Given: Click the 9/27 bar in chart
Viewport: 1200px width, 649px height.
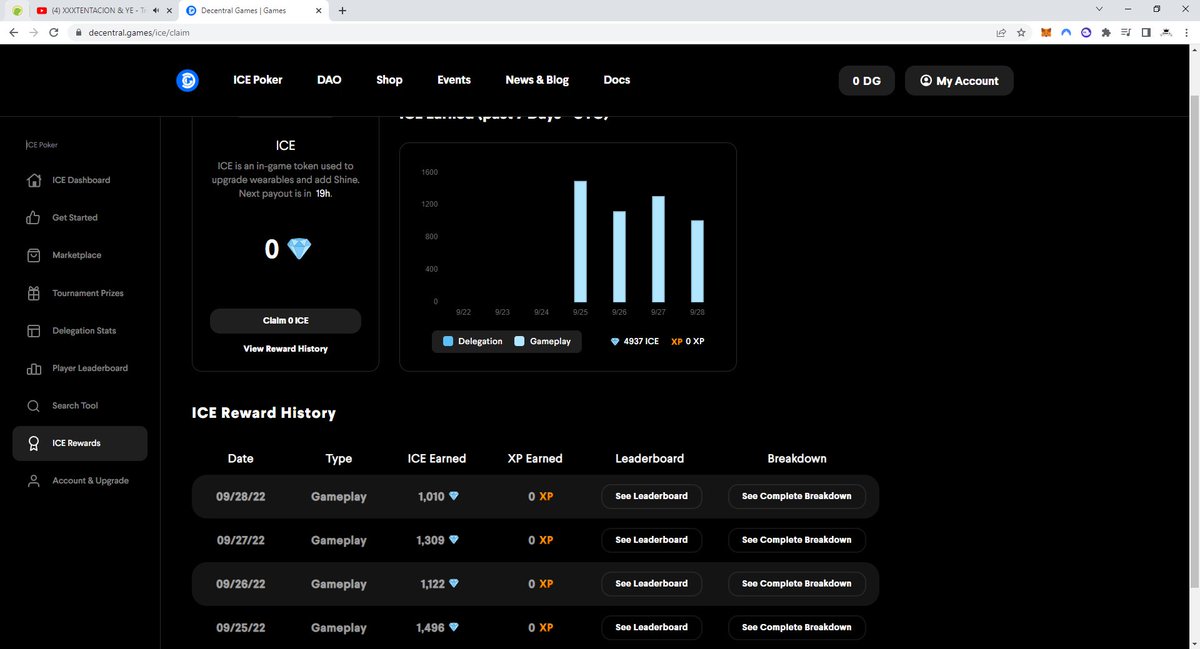Looking at the screenshot, I should 658,249.
